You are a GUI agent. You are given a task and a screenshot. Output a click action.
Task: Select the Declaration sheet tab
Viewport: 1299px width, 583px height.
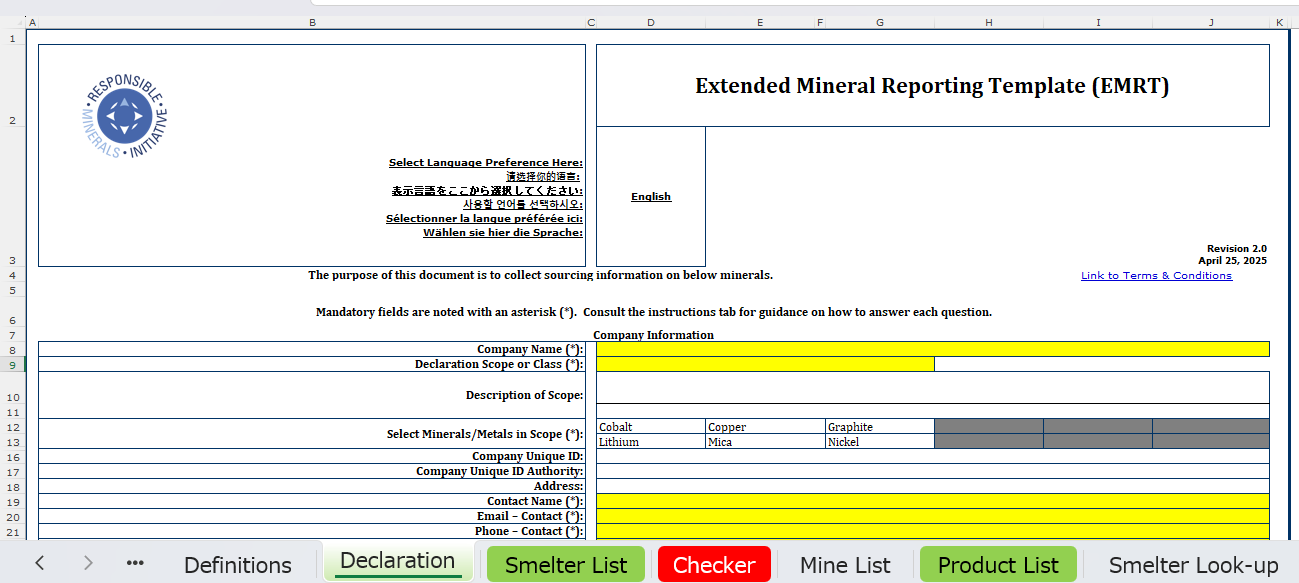(x=397, y=561)
